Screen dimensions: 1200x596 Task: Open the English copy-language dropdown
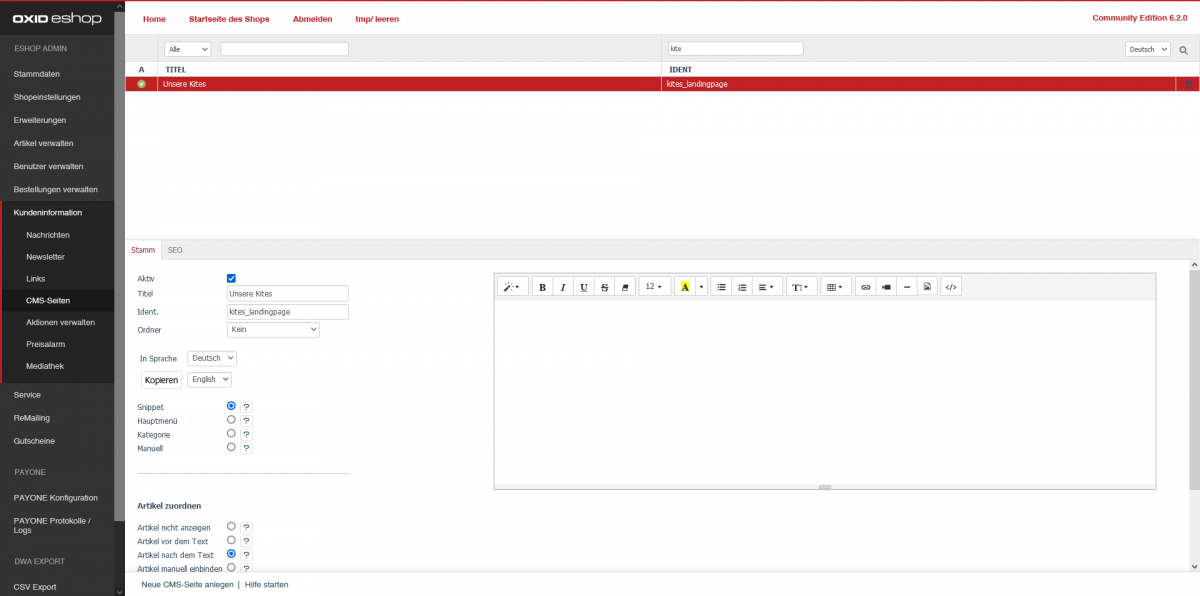coord(210,380)
